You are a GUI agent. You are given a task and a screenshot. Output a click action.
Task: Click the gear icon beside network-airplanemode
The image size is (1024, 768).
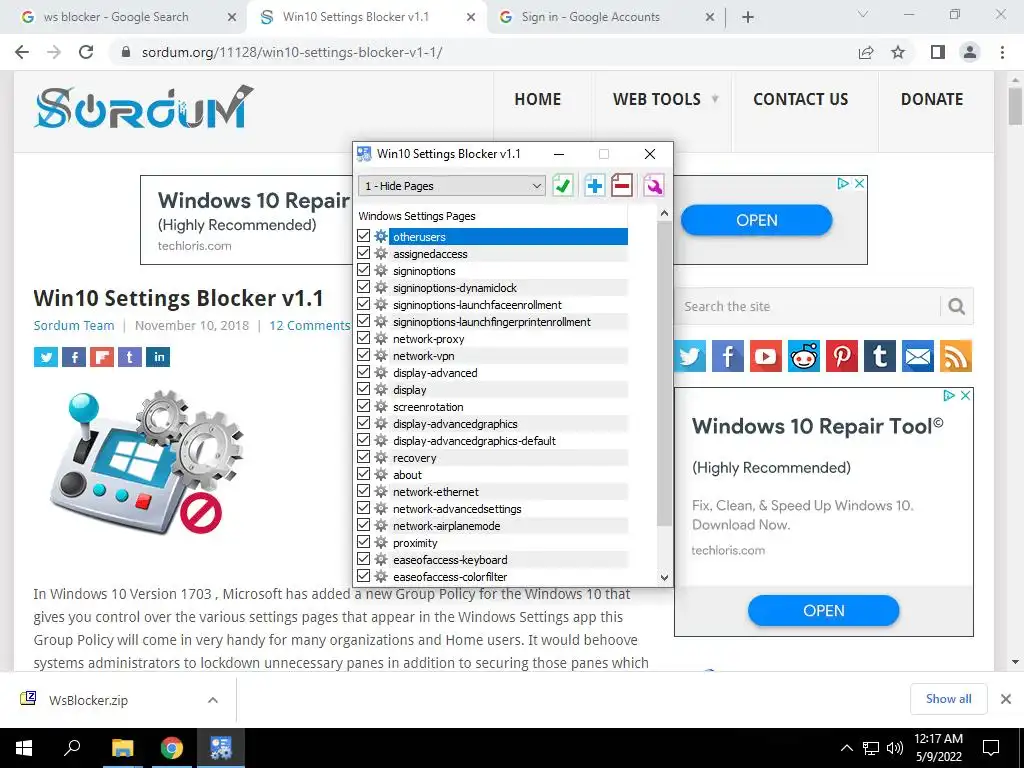pyautogui.click(x=381, y=525)
